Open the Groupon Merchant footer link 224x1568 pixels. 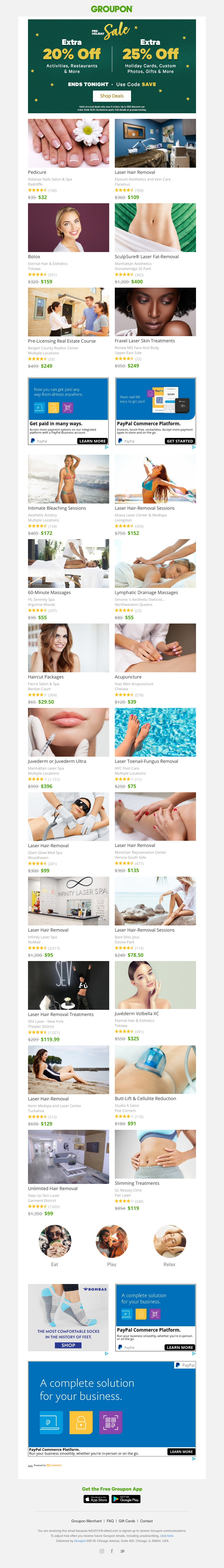(87, 1521)
